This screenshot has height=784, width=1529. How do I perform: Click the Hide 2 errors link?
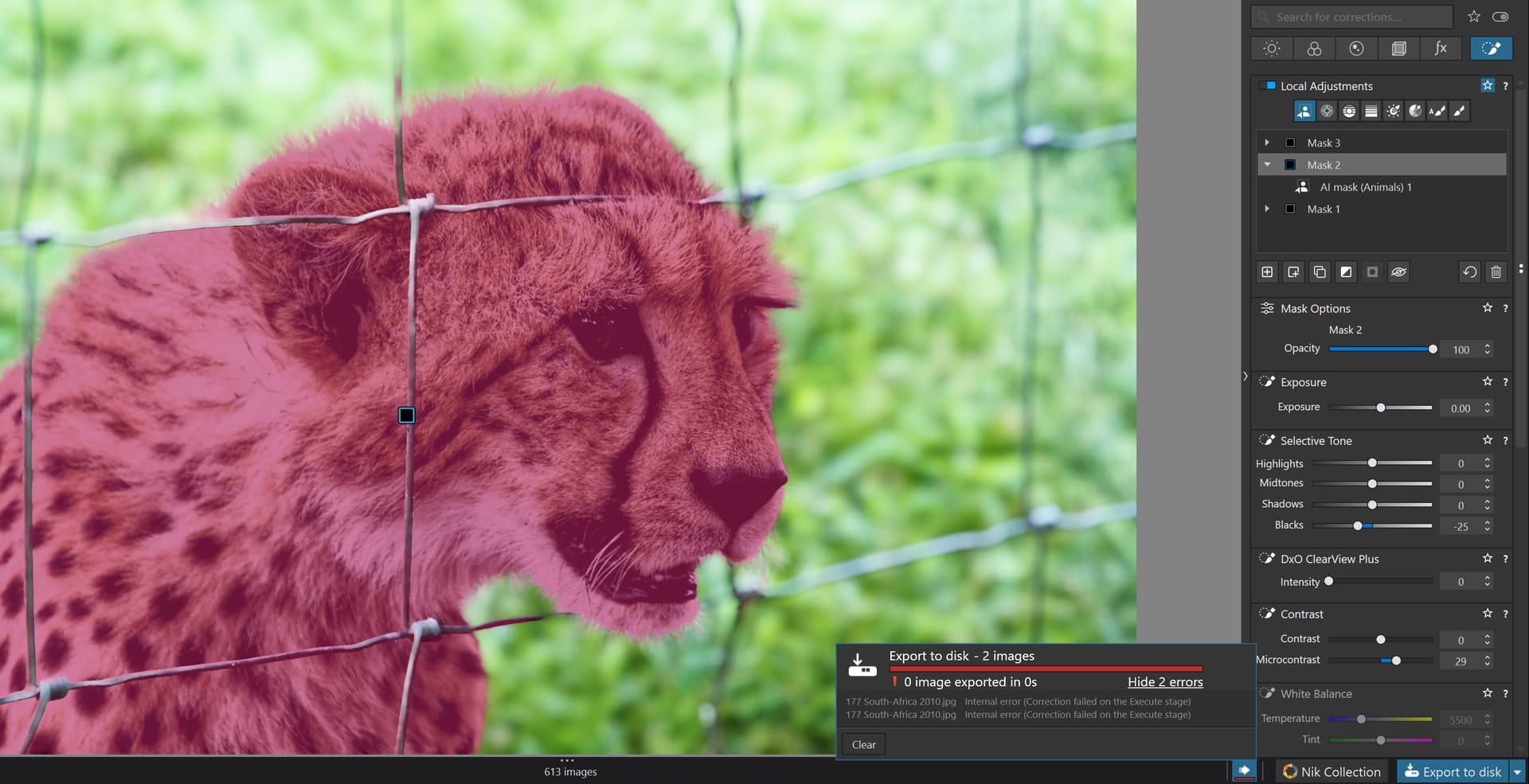coord(1165,682)
